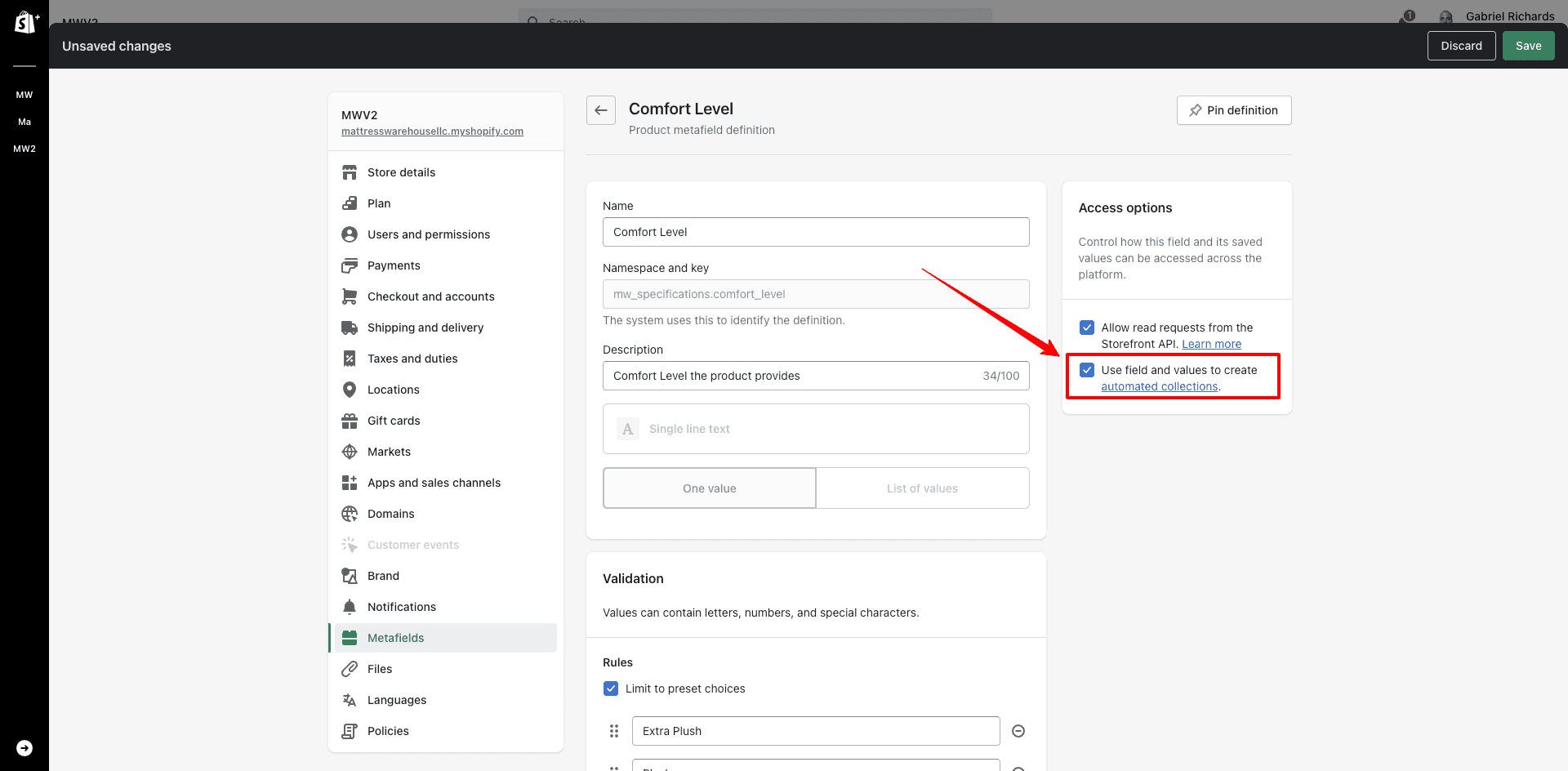This screenshot has width=1568, height=771.
Task: Open the Languages settings
Action: (397, 700)
